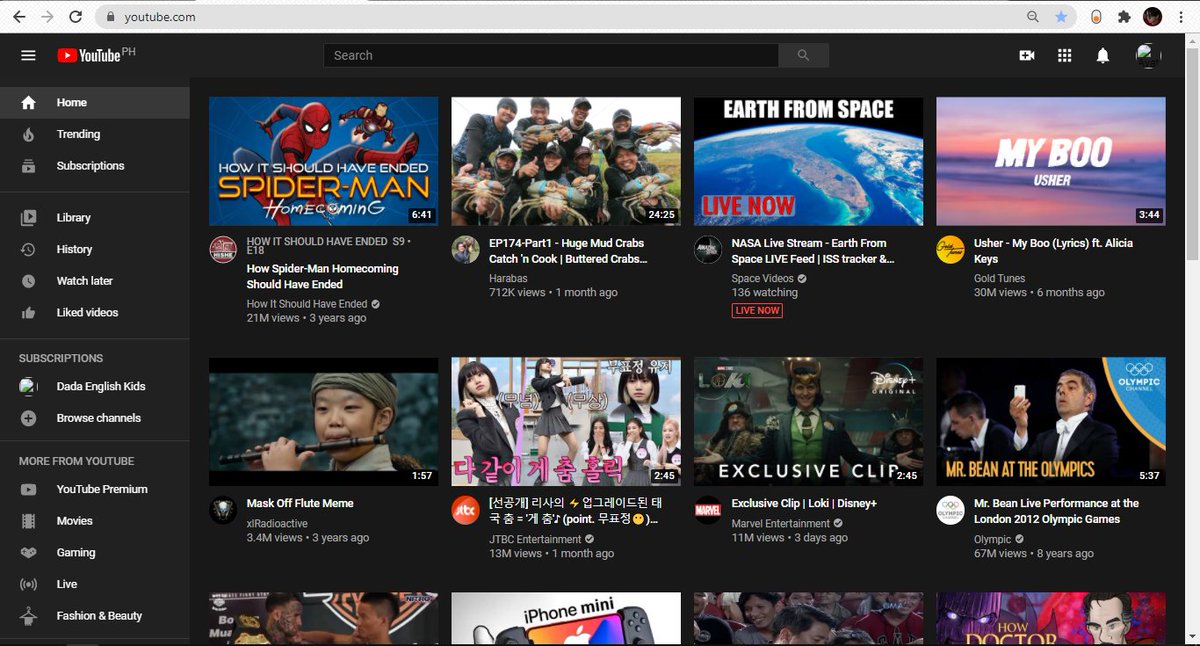
Task: Click the verified checkmark beside Space Videos
Action: 804,278
